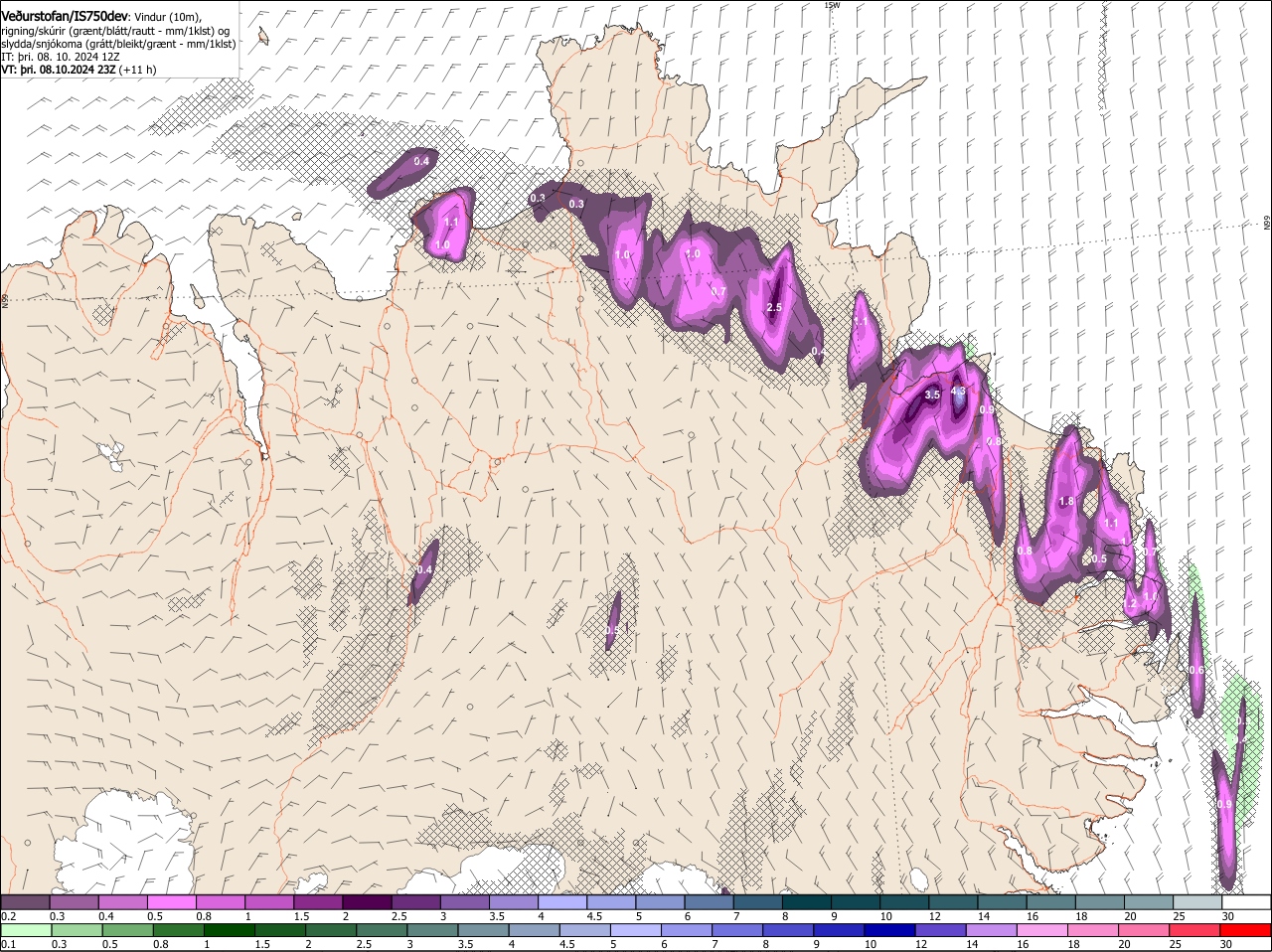
Task: Click the snow legend swatch starting at 1.5
Action: pyautogui.click(x=318, y=901)
